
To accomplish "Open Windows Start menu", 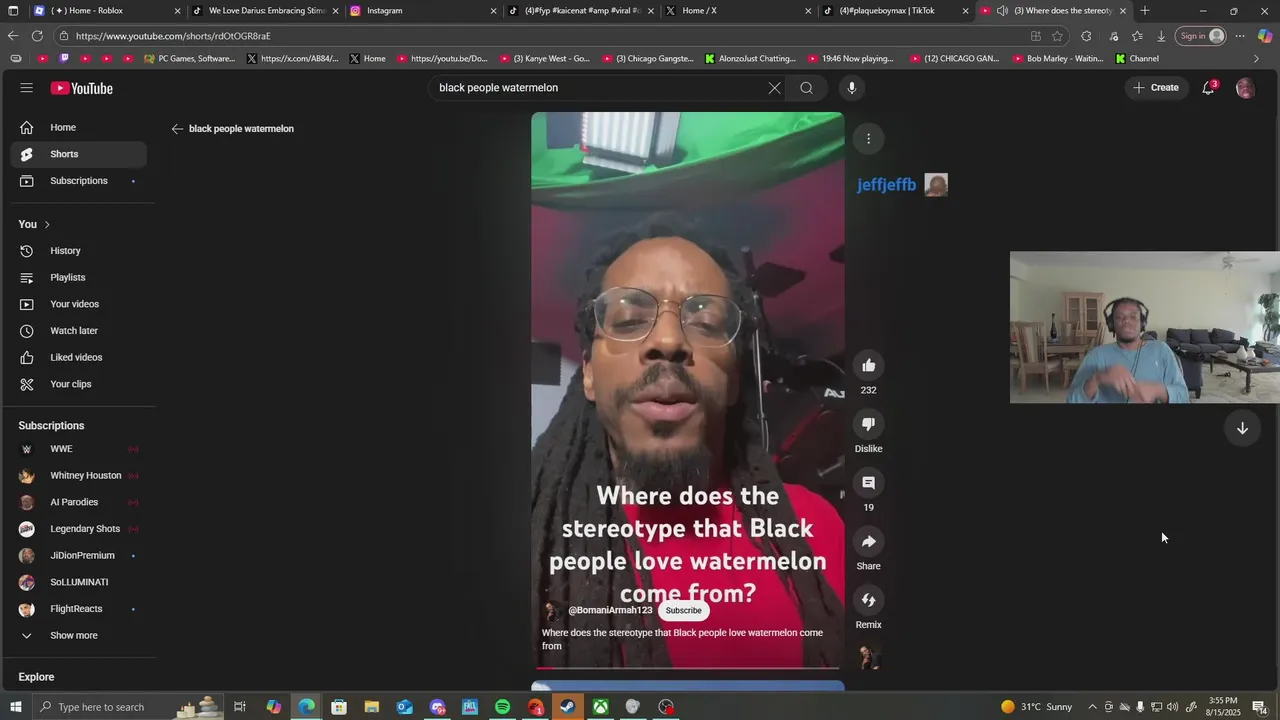I will point(15,707).
